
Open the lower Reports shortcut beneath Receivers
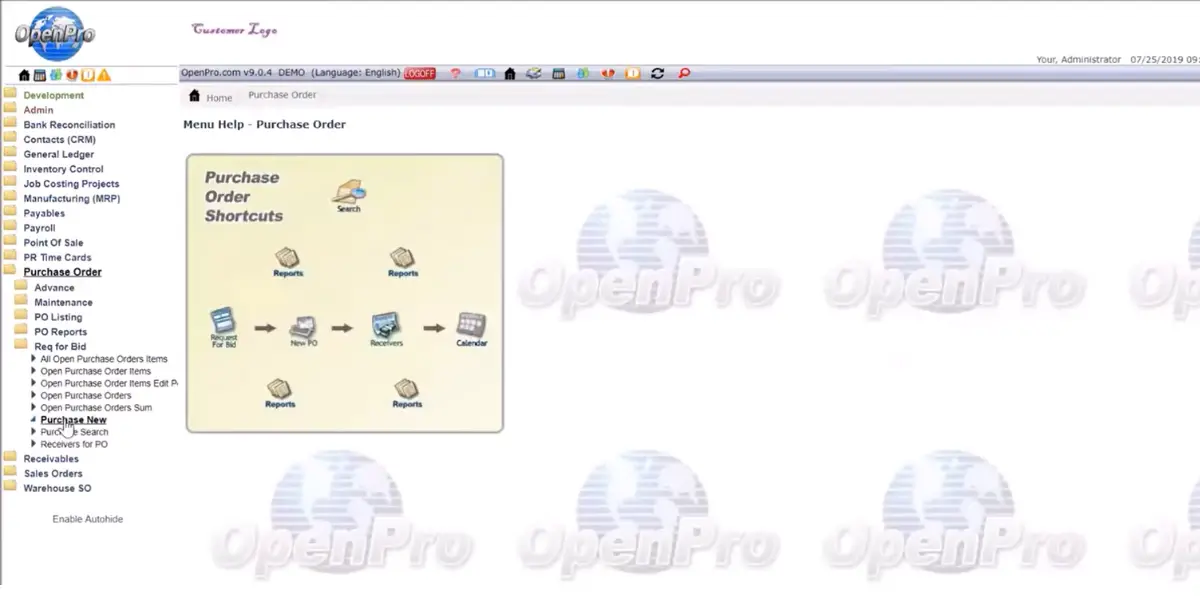point(407,394)
